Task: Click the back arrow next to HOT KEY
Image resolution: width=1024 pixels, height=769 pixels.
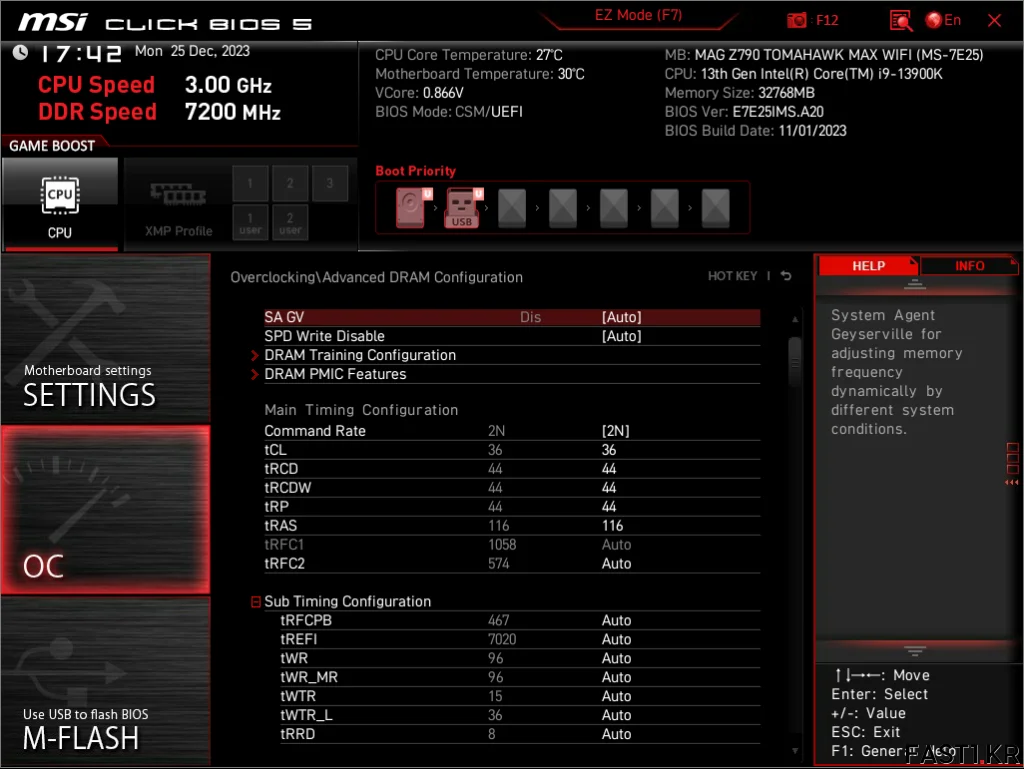Action: [786, 276]
